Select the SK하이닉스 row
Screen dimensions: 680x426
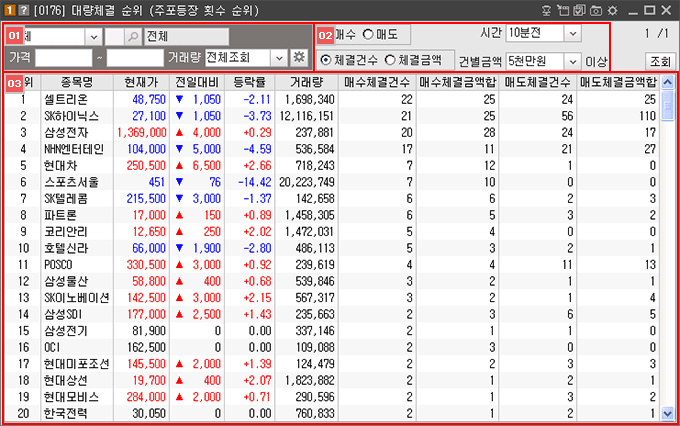332,116
